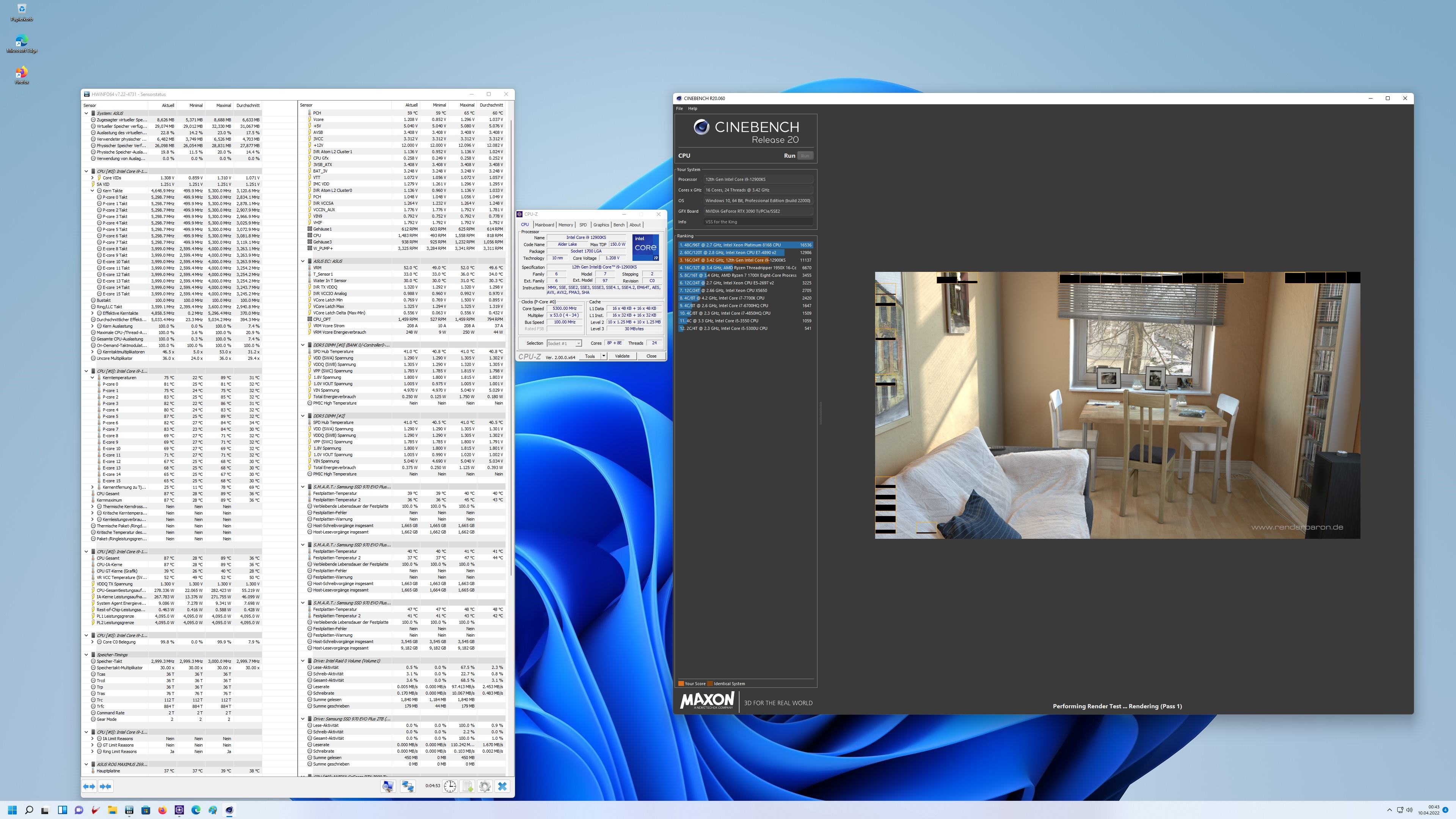This screenshot has height=819, width=1456.
Task: Collapse the ASUS EC: ASUS sensor group
Action: click(x=303, y=261)
